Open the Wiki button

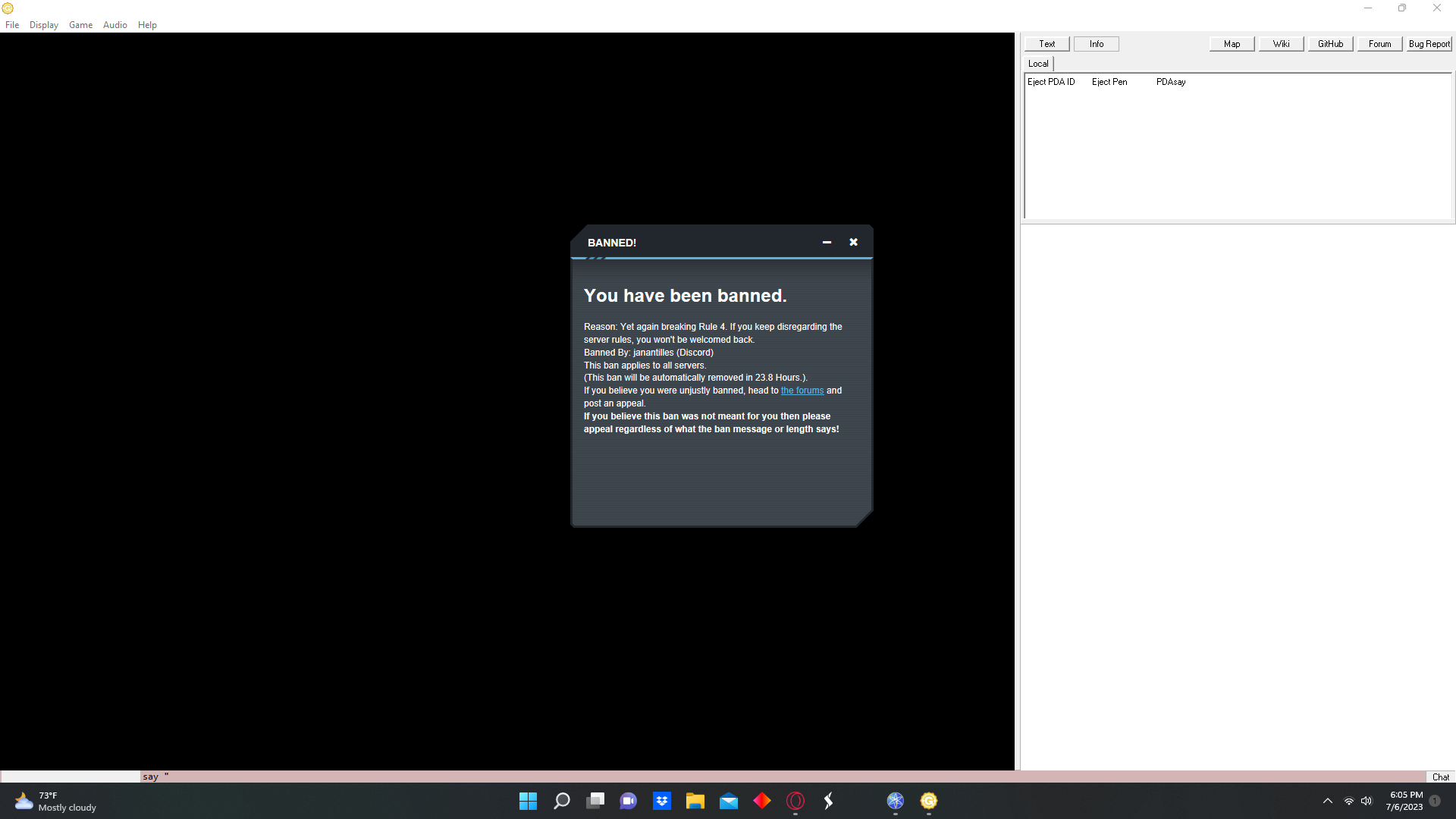coord(1281,44)
